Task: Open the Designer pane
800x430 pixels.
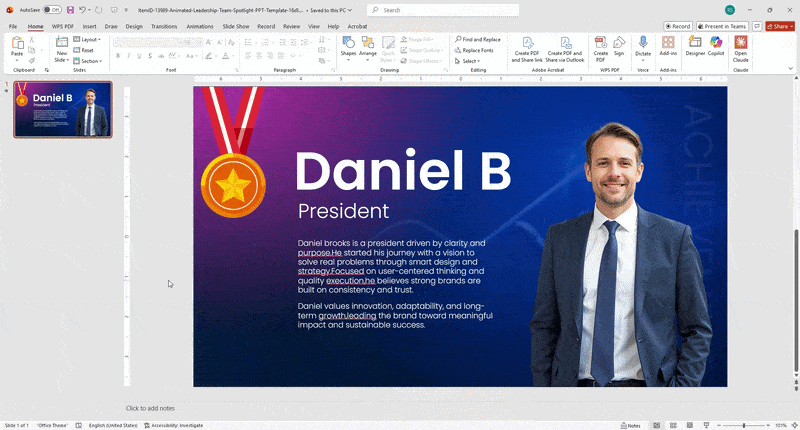Action: click(x=695, y=46)
